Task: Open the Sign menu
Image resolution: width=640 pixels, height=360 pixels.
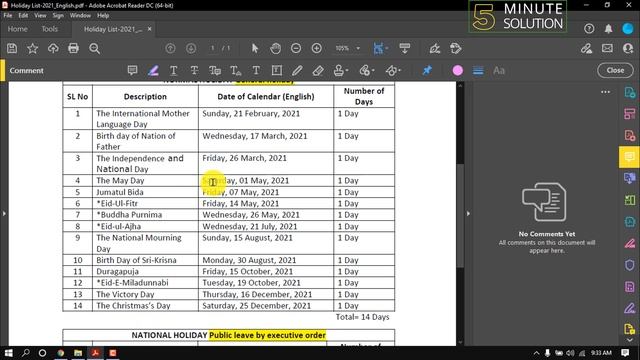Action: click(58, 16)
